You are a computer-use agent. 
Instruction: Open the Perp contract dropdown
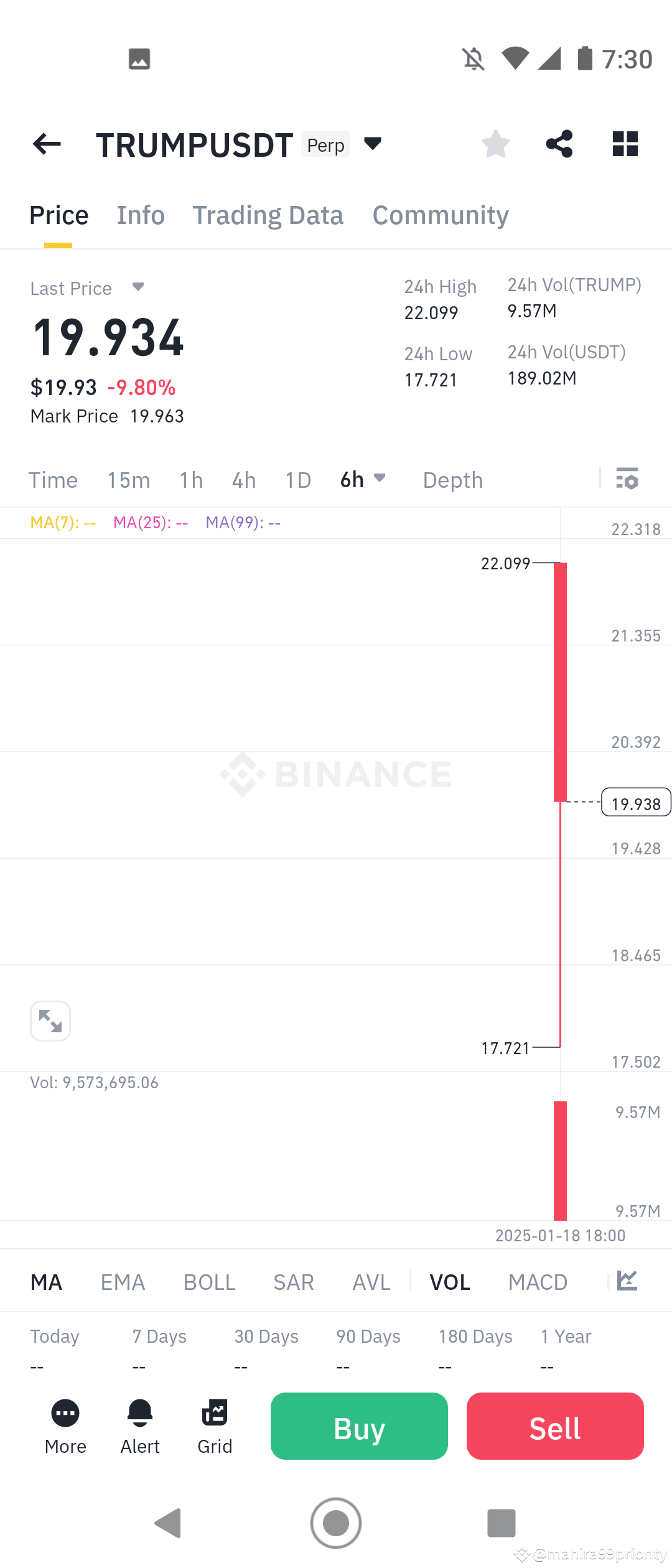coord(372,144)
